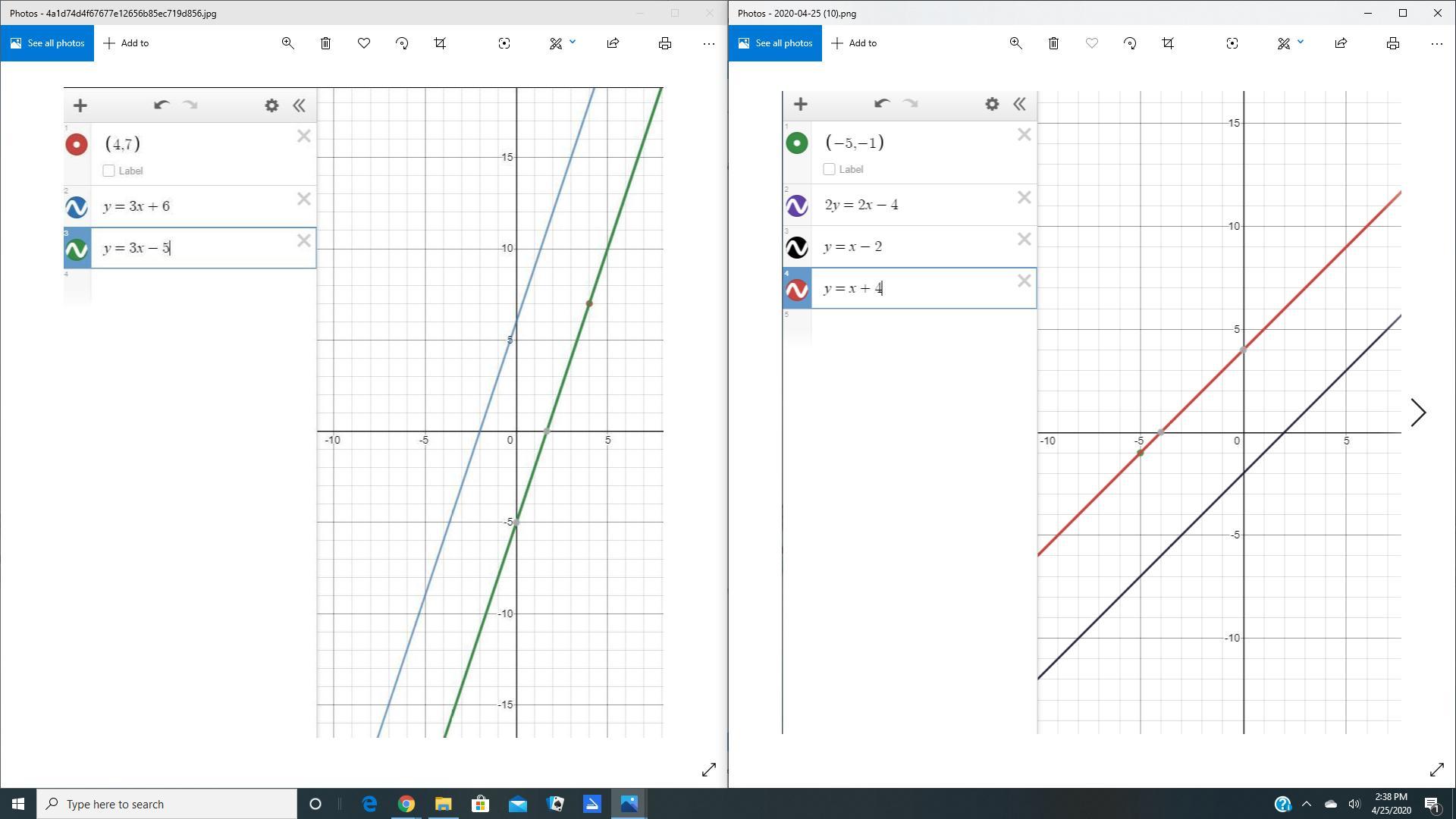
Task: Click Add to in right Photos window
Action: click(854, 43)
